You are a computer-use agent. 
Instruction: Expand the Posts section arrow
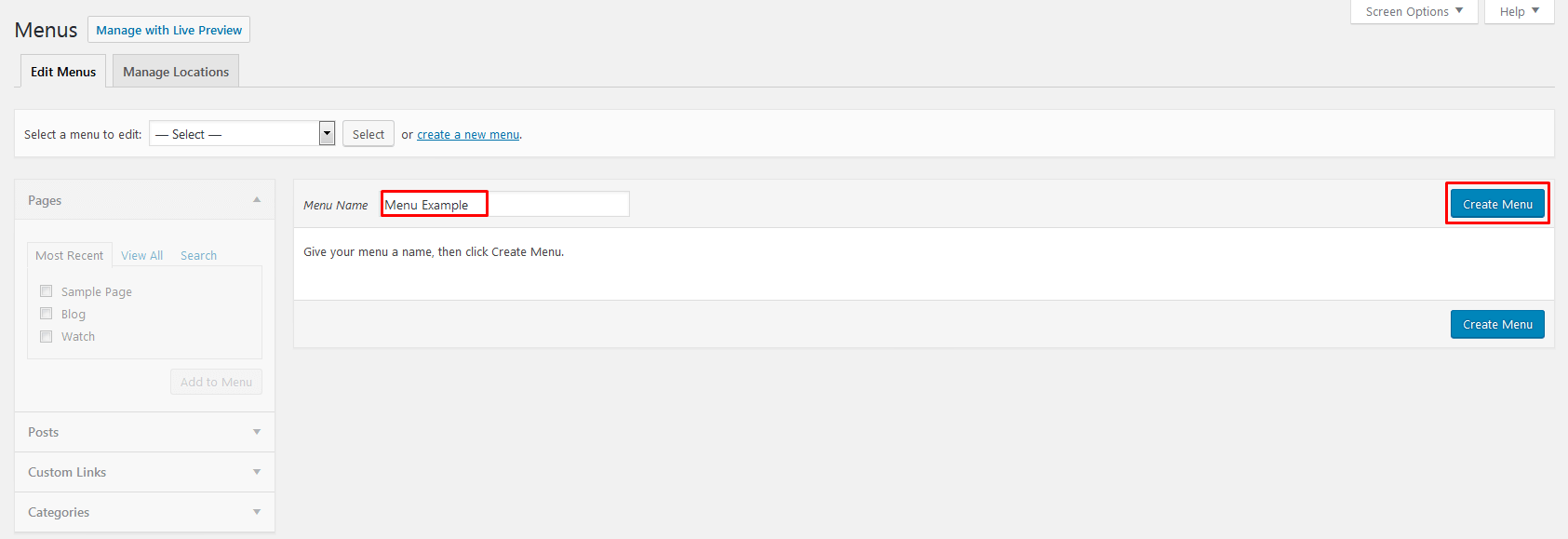(x=257, y=432)
